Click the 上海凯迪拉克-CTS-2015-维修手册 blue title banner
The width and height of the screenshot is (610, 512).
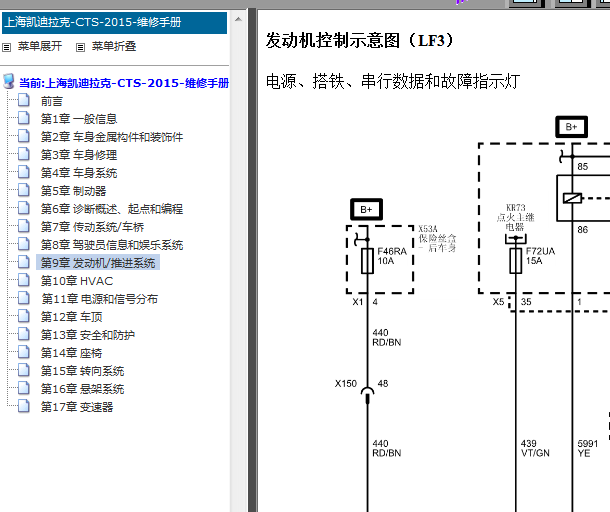click(114, 23)
